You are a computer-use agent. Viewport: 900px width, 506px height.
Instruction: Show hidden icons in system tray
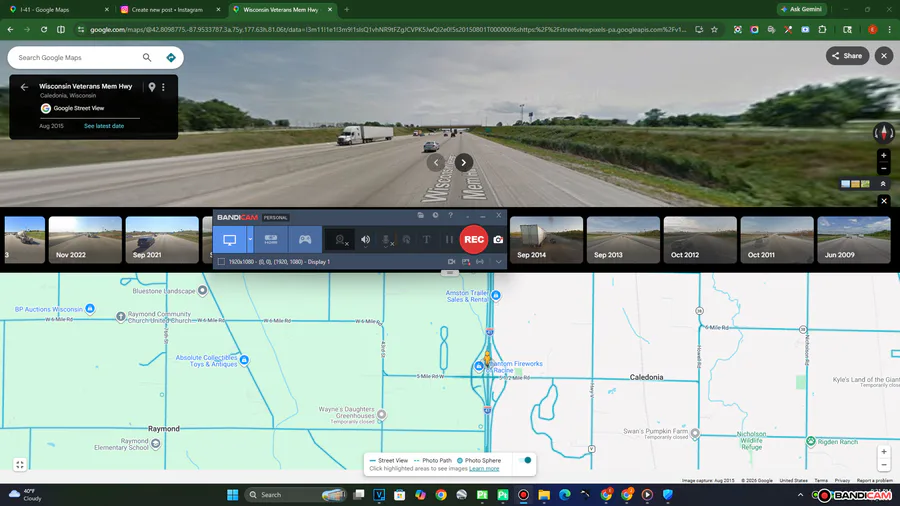pyautogui.click(x=800, y=495)
